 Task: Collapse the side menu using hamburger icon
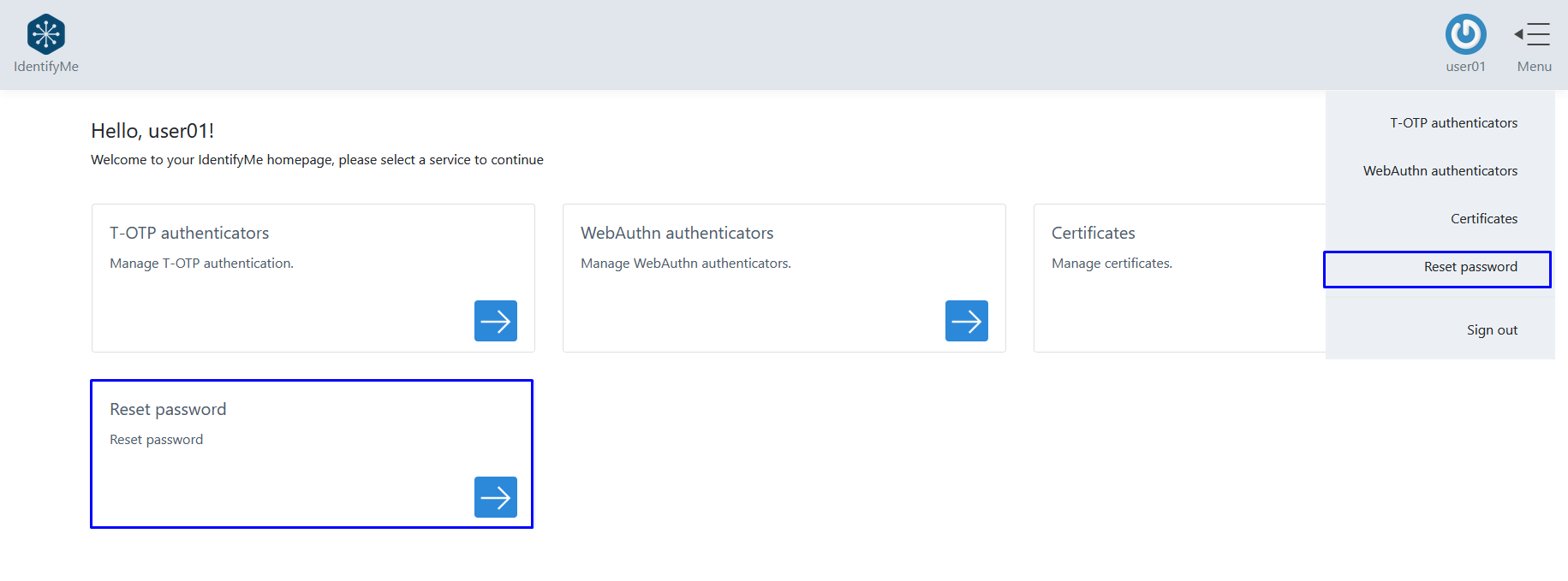[1532, 34]
